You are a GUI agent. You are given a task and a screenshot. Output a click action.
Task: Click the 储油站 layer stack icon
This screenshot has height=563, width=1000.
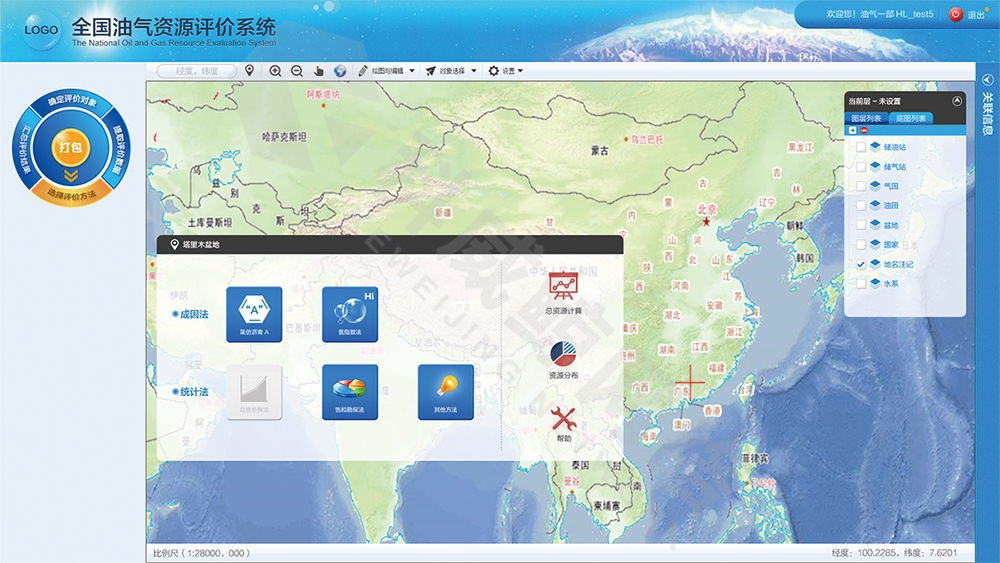coord(875,147)
